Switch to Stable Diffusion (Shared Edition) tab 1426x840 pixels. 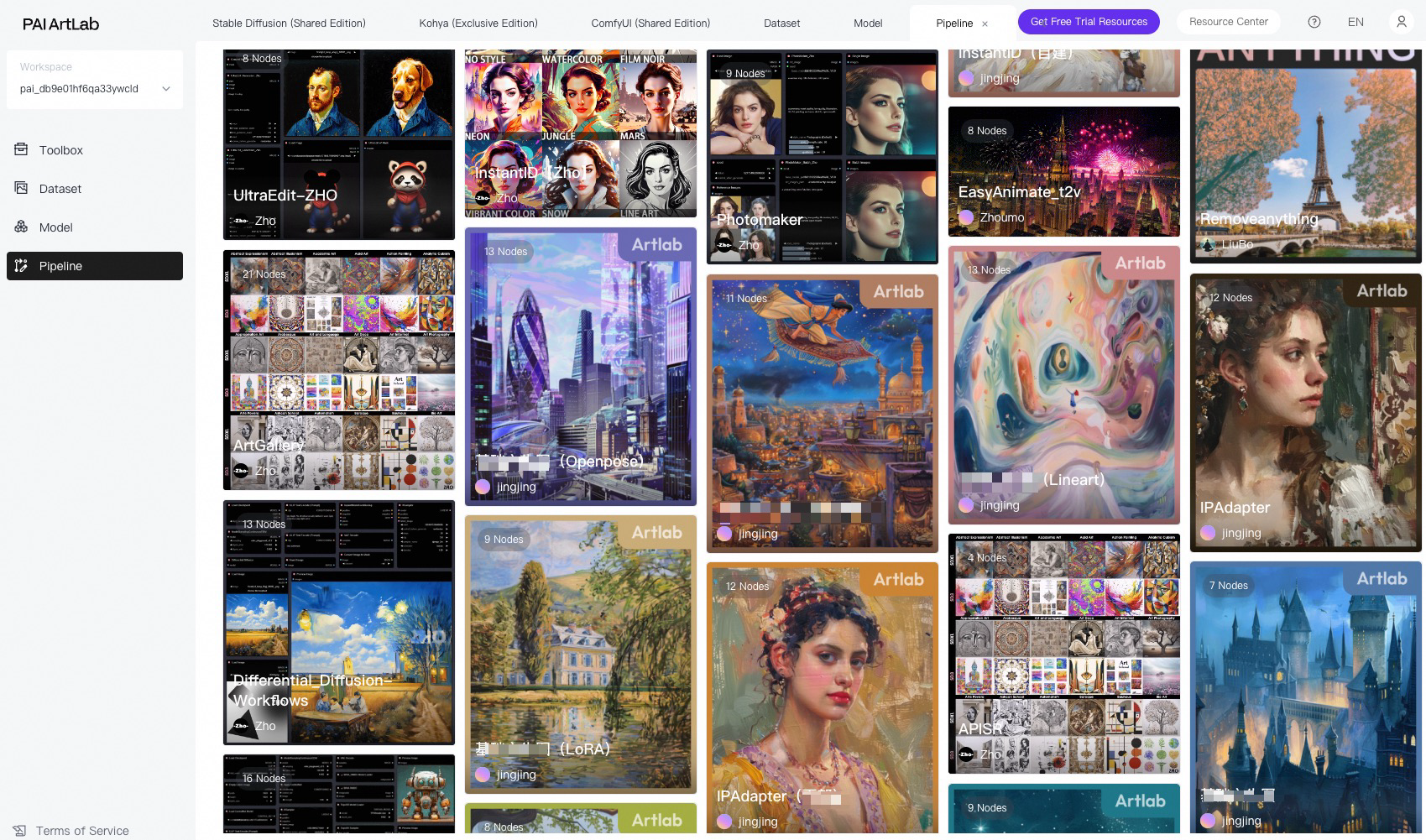coord(289,23)
